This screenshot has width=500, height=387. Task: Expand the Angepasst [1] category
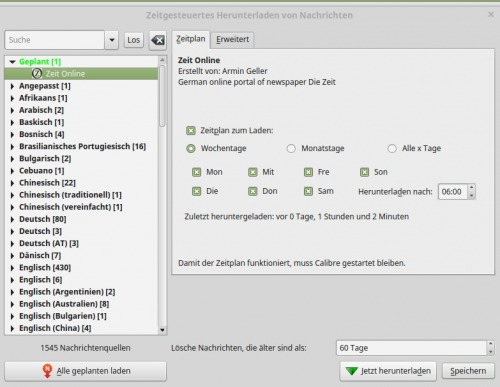pos(12,86)
